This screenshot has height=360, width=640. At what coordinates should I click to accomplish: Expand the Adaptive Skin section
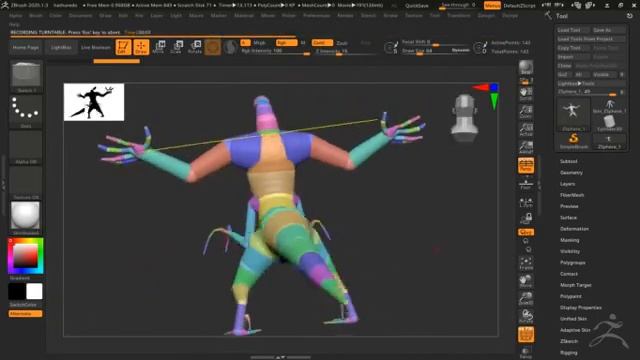click(x=575, y=330)
